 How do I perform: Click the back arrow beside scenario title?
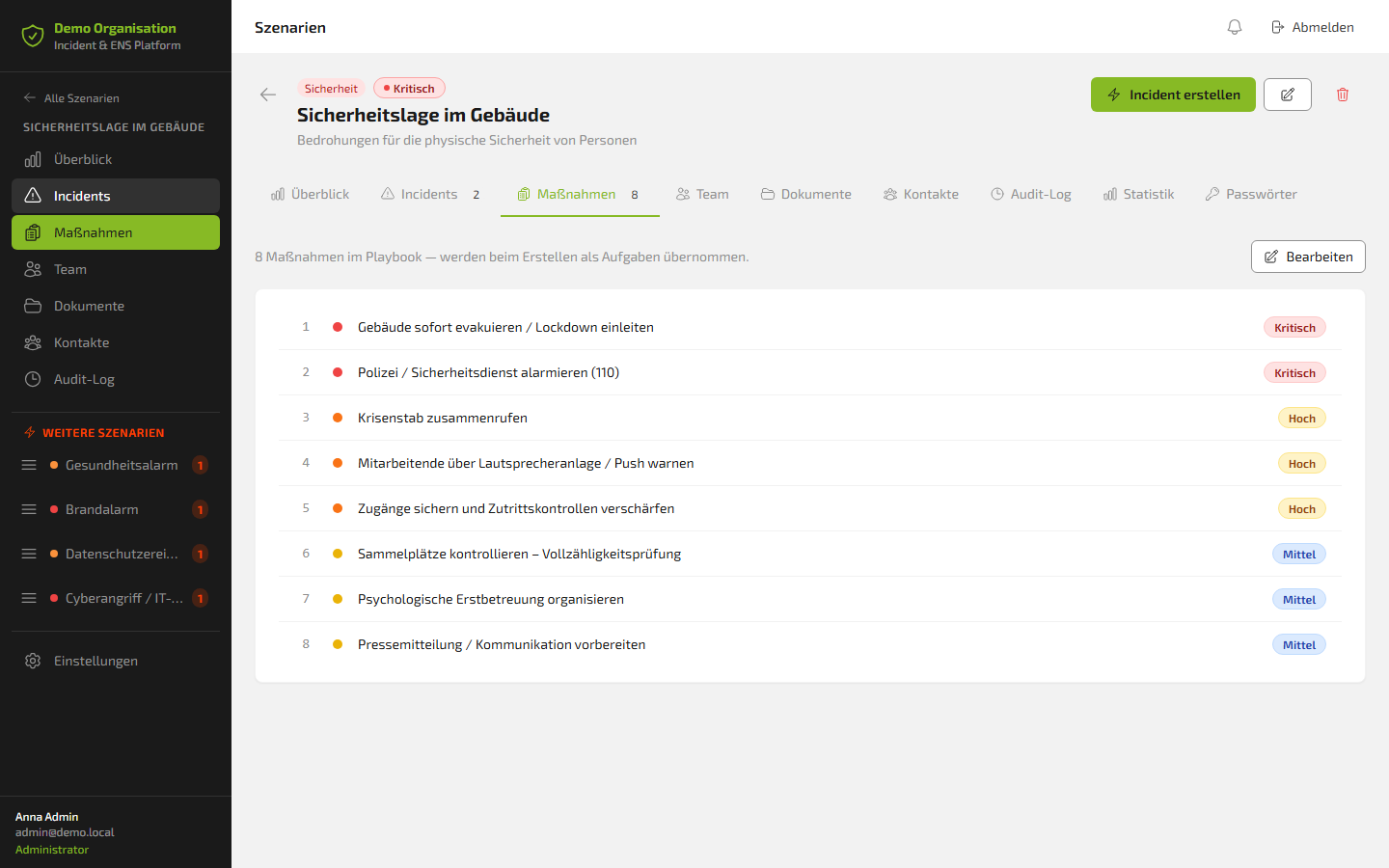tap(268, 95)
